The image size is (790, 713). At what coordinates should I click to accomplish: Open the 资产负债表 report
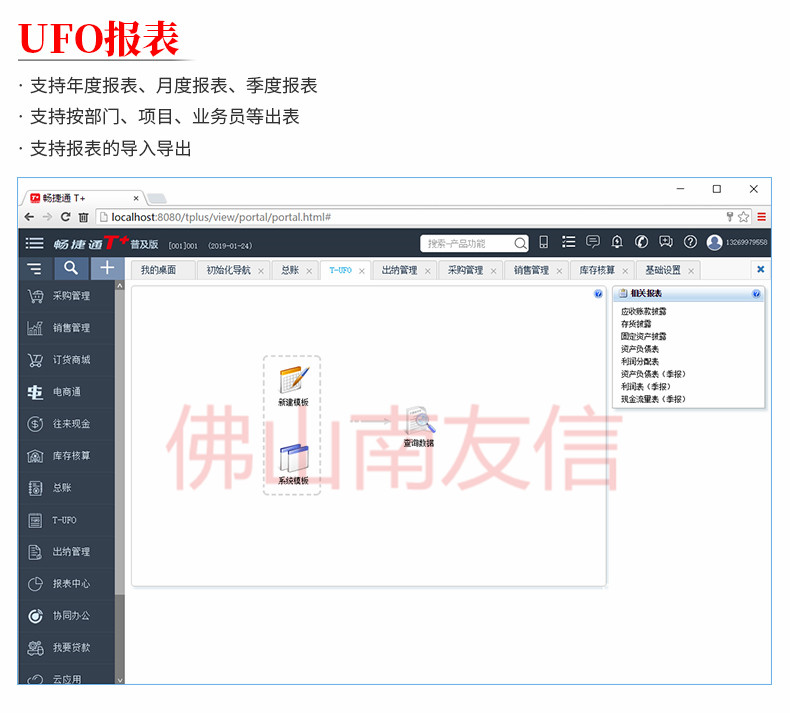(x=639, y=349)
